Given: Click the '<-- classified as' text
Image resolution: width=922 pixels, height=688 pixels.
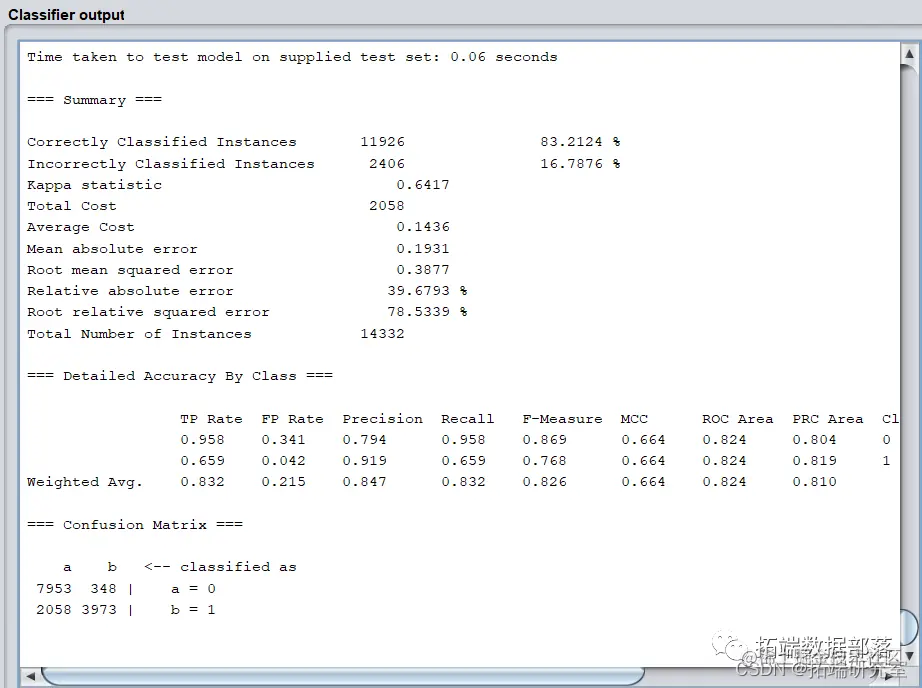Looking at the screenshot, I should pos(221,567).
